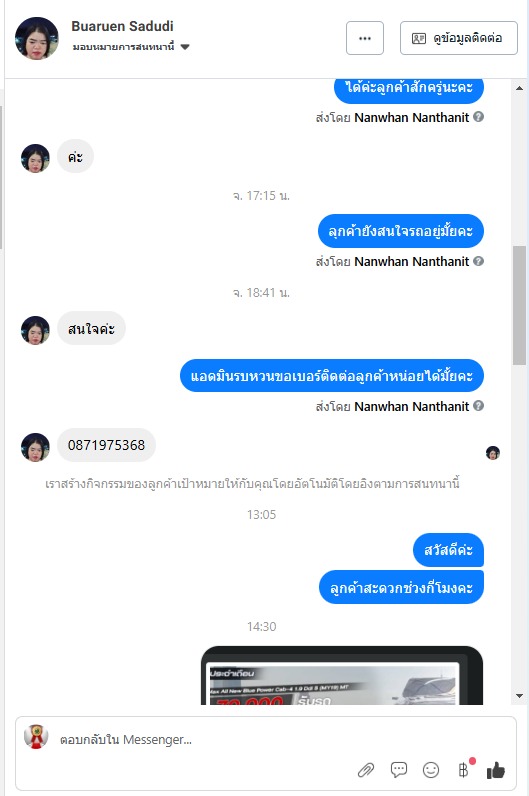Image resolution: width=529 pixels, height=796 pixels.
Task: Open the car promotion image thumbnail
Action: pyautogui.click(x=342, y=676)
